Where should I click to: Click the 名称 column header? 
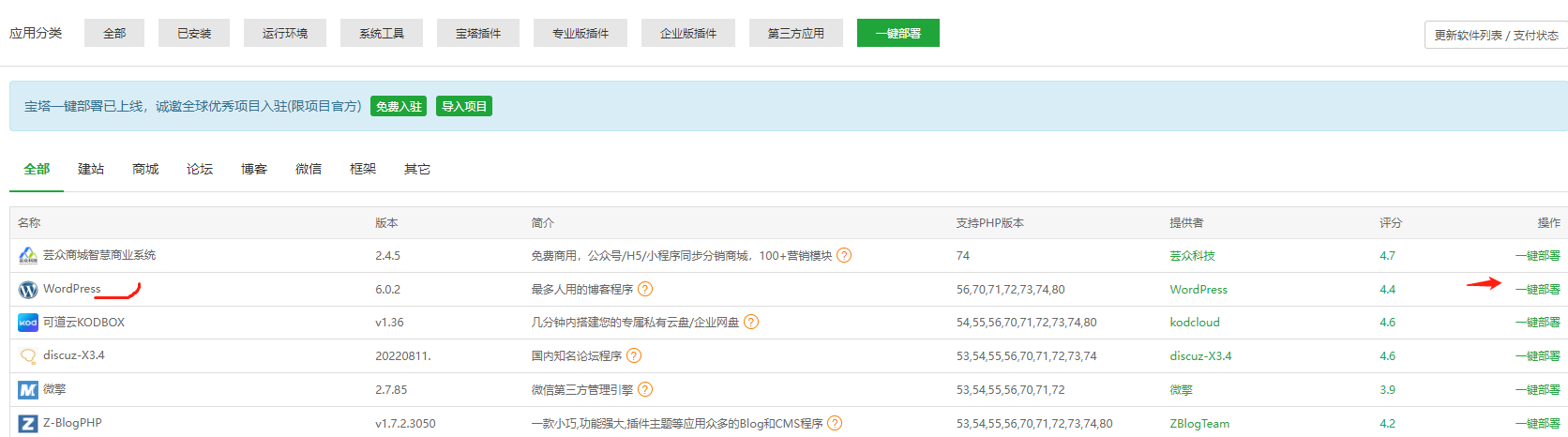[29, 222]
